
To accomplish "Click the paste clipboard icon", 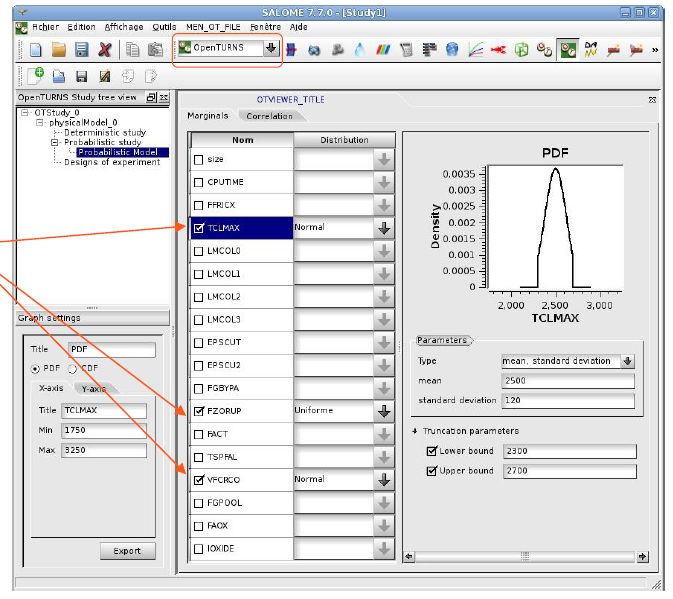I will point(155,50).
